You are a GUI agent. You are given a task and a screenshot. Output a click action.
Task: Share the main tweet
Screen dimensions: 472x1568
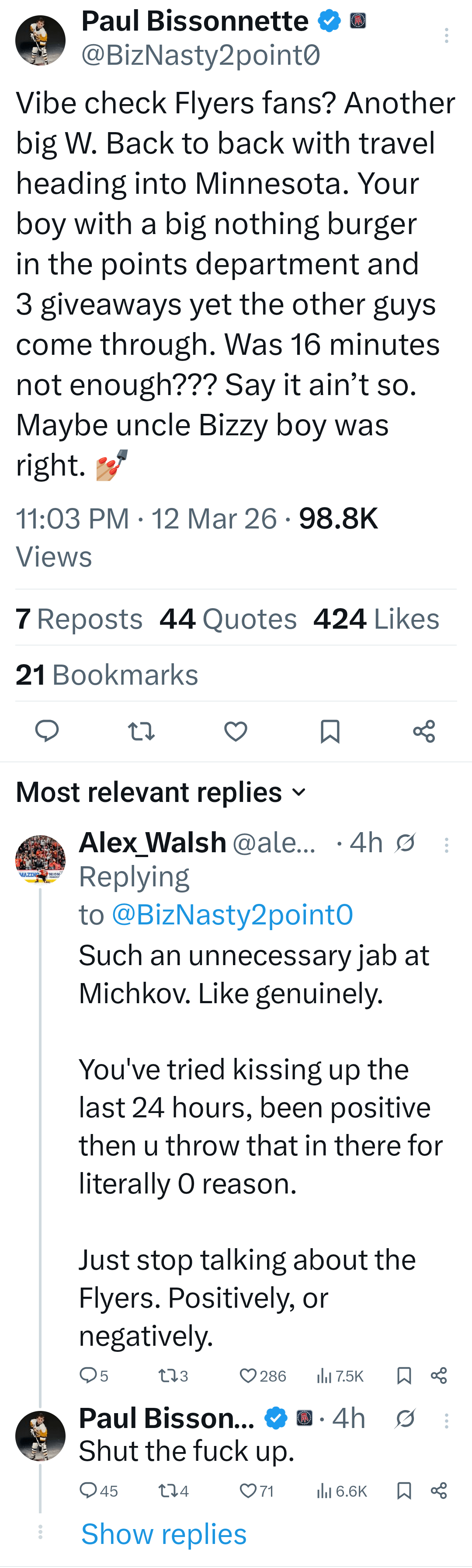(x=424, y=731)
